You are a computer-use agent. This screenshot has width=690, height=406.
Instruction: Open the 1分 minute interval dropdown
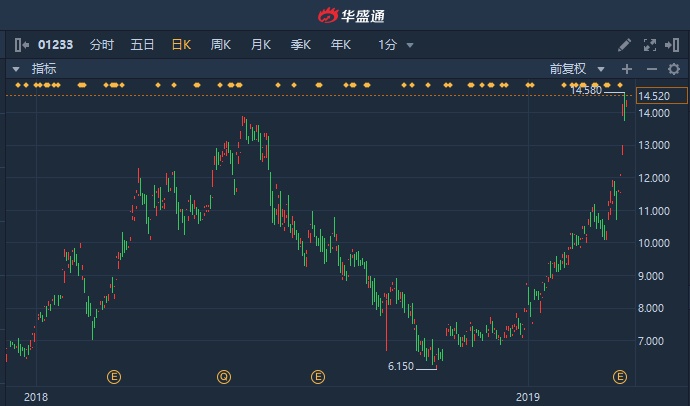(x=395, y=45)
